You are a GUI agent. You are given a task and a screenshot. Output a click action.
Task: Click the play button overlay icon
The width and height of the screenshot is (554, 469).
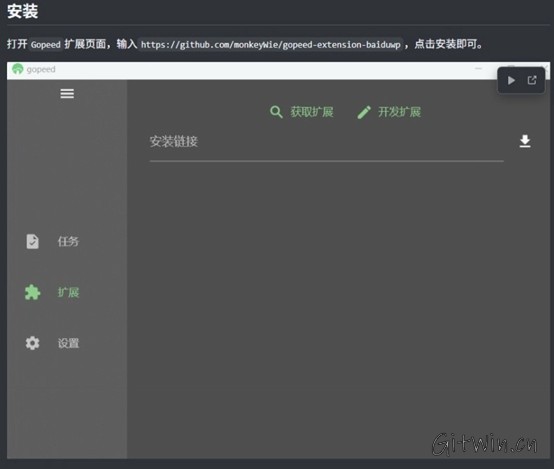[511, 80]
